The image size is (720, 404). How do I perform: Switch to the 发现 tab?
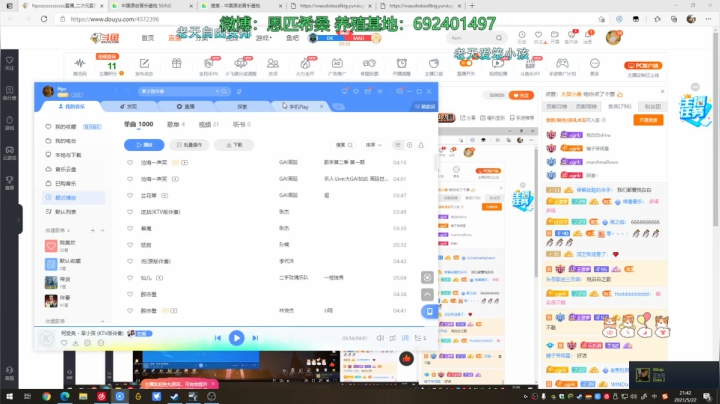point(129,107)
